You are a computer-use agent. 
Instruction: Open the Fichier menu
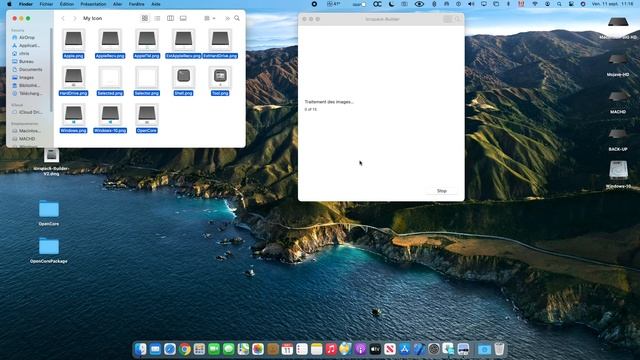click(46, 4)
